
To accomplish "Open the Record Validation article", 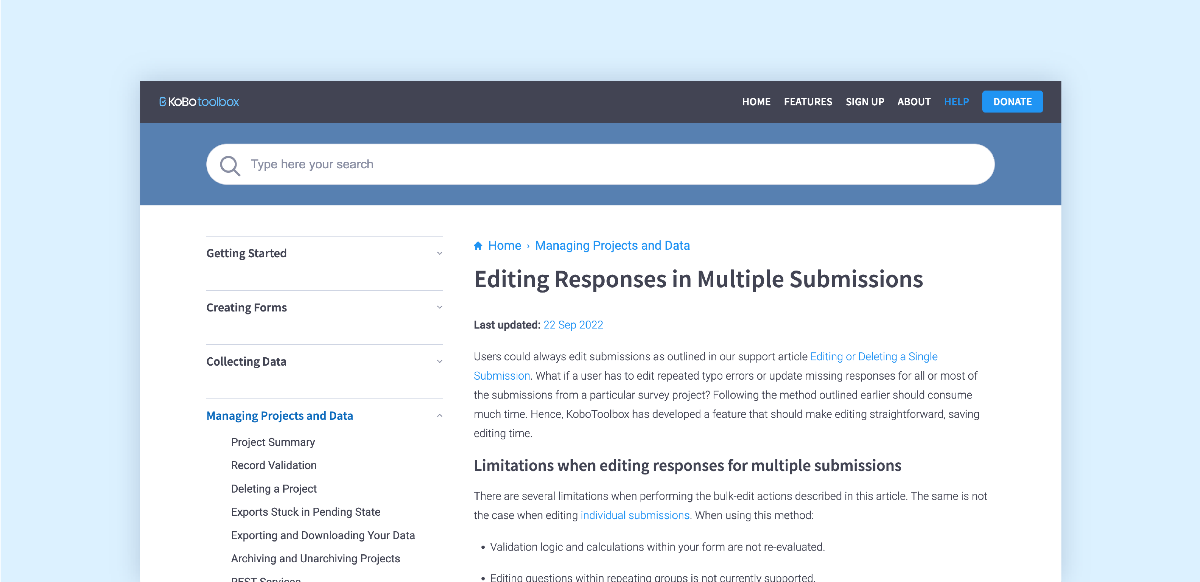I will [273, 464].
